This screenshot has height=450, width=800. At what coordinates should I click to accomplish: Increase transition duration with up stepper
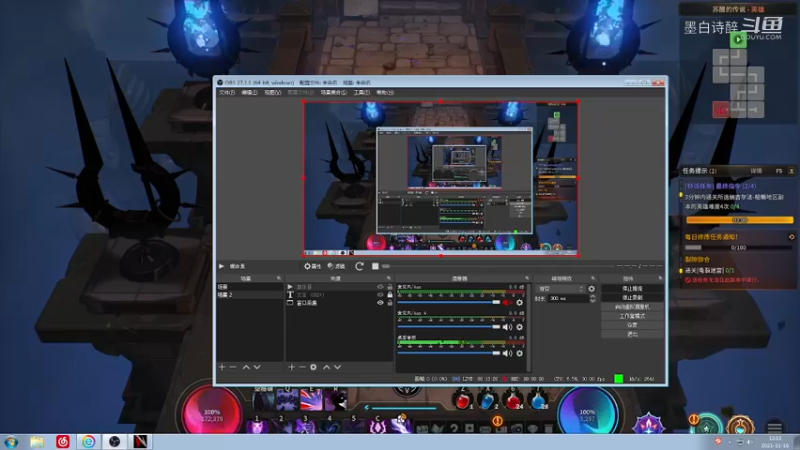coord(592,296)
